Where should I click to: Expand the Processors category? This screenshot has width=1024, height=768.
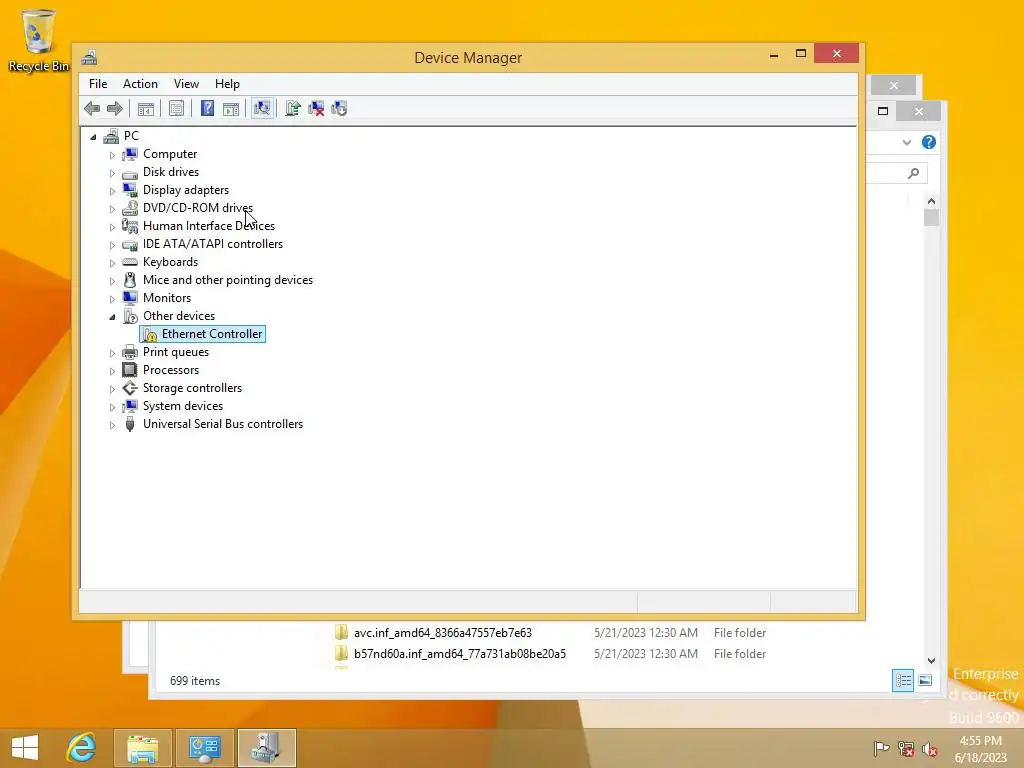[112, 371]
